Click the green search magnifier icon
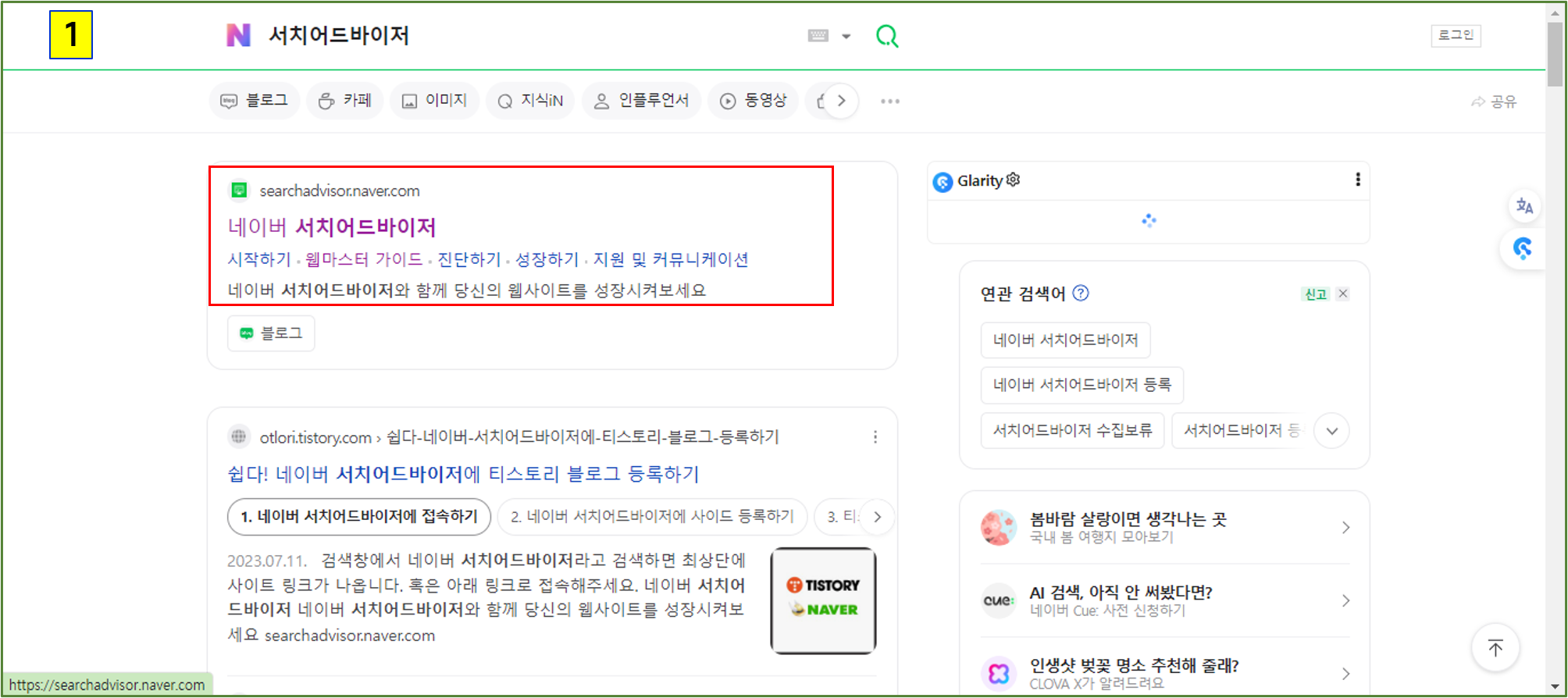This screenshot has height=698, width=1568. (887, 36)
